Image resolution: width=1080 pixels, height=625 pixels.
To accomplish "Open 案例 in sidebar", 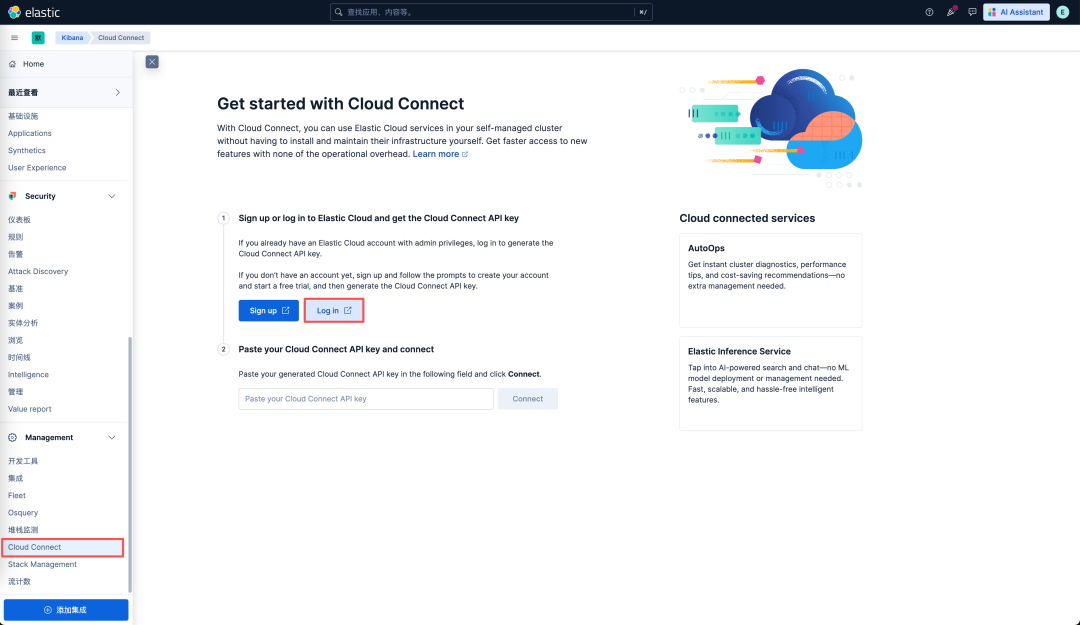I will 15,306.
